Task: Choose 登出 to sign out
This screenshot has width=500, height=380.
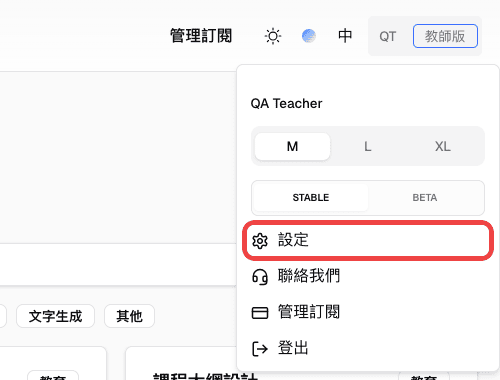Action: [x=368, y=348]
